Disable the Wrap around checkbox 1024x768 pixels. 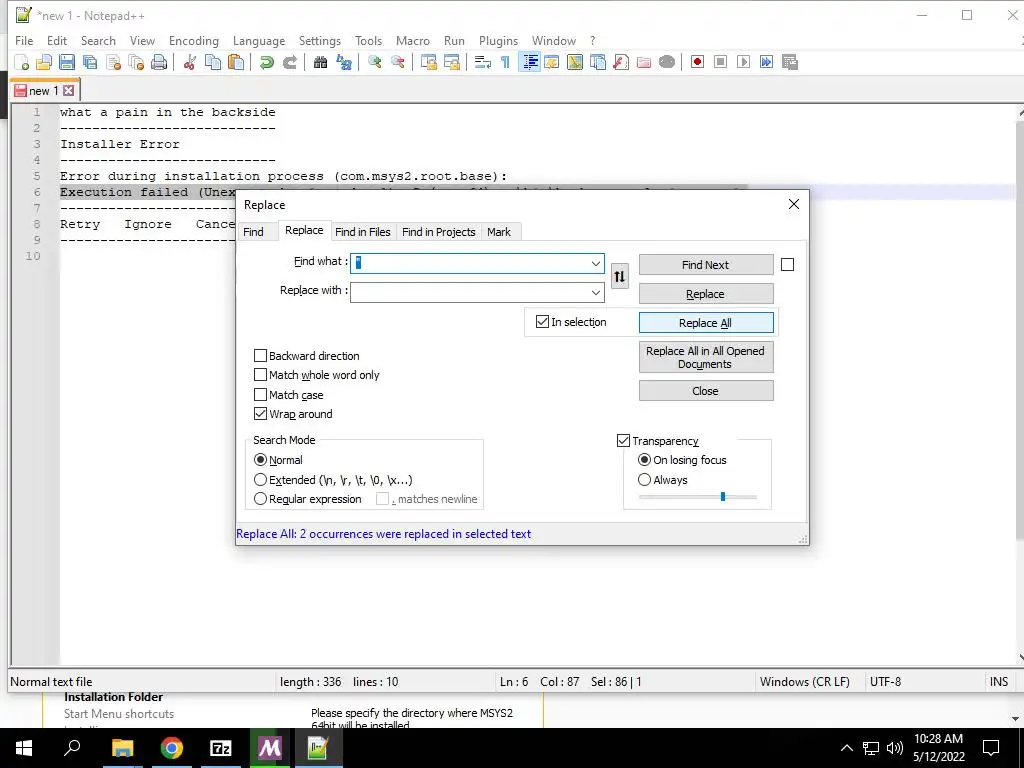pyautogui.click(x=260, y=414)
